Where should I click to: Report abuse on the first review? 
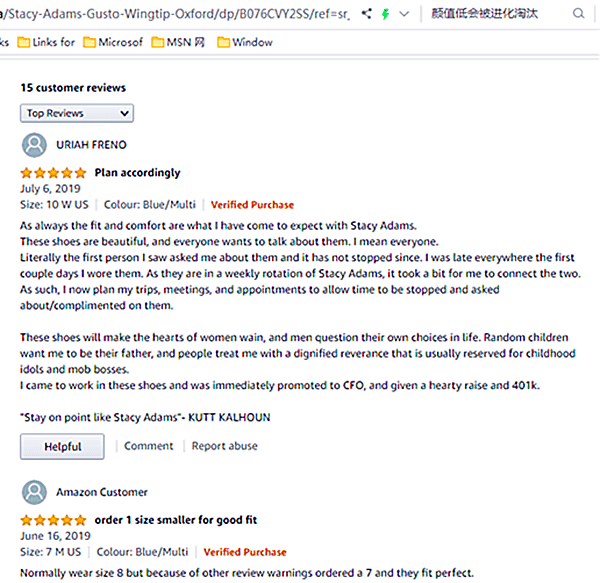[224, 446]
